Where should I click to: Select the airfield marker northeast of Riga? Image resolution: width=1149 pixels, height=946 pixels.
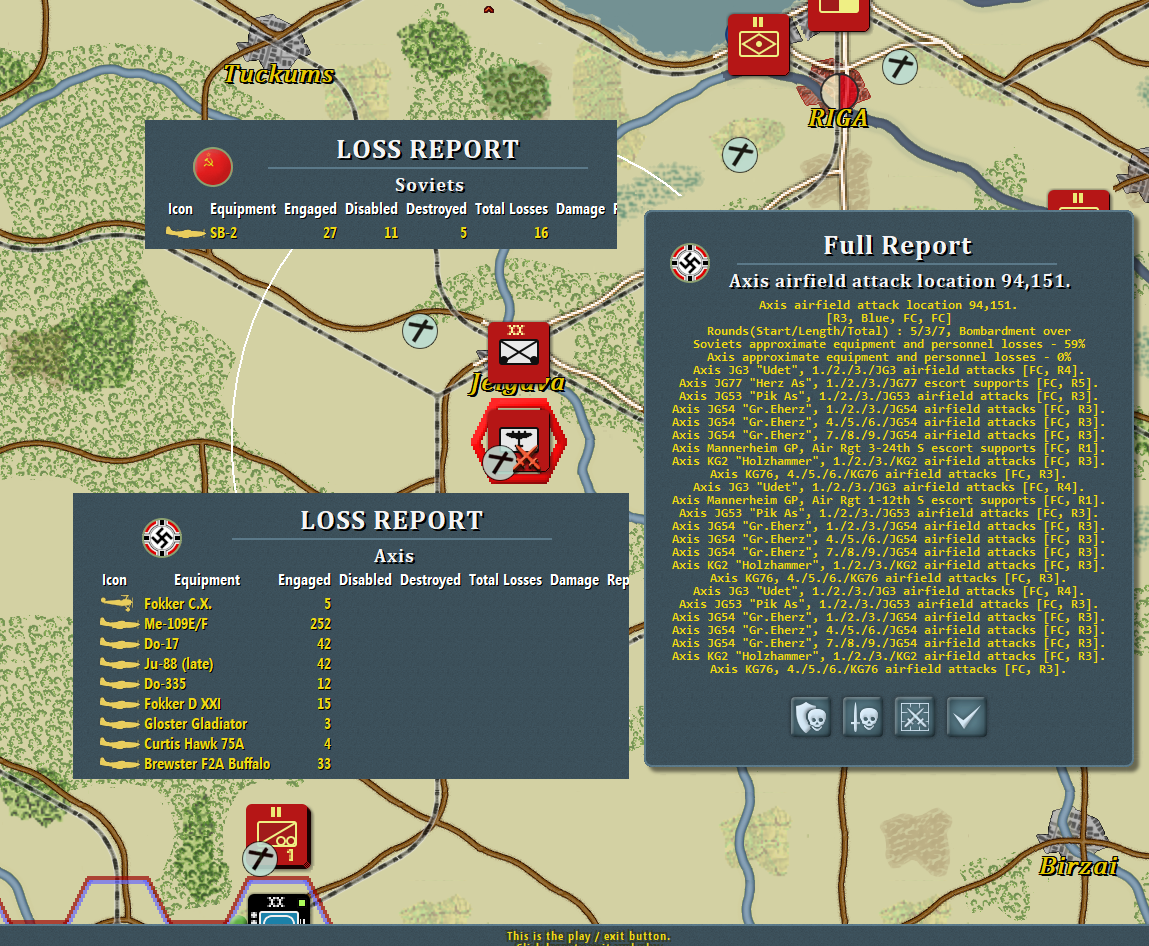900,67
